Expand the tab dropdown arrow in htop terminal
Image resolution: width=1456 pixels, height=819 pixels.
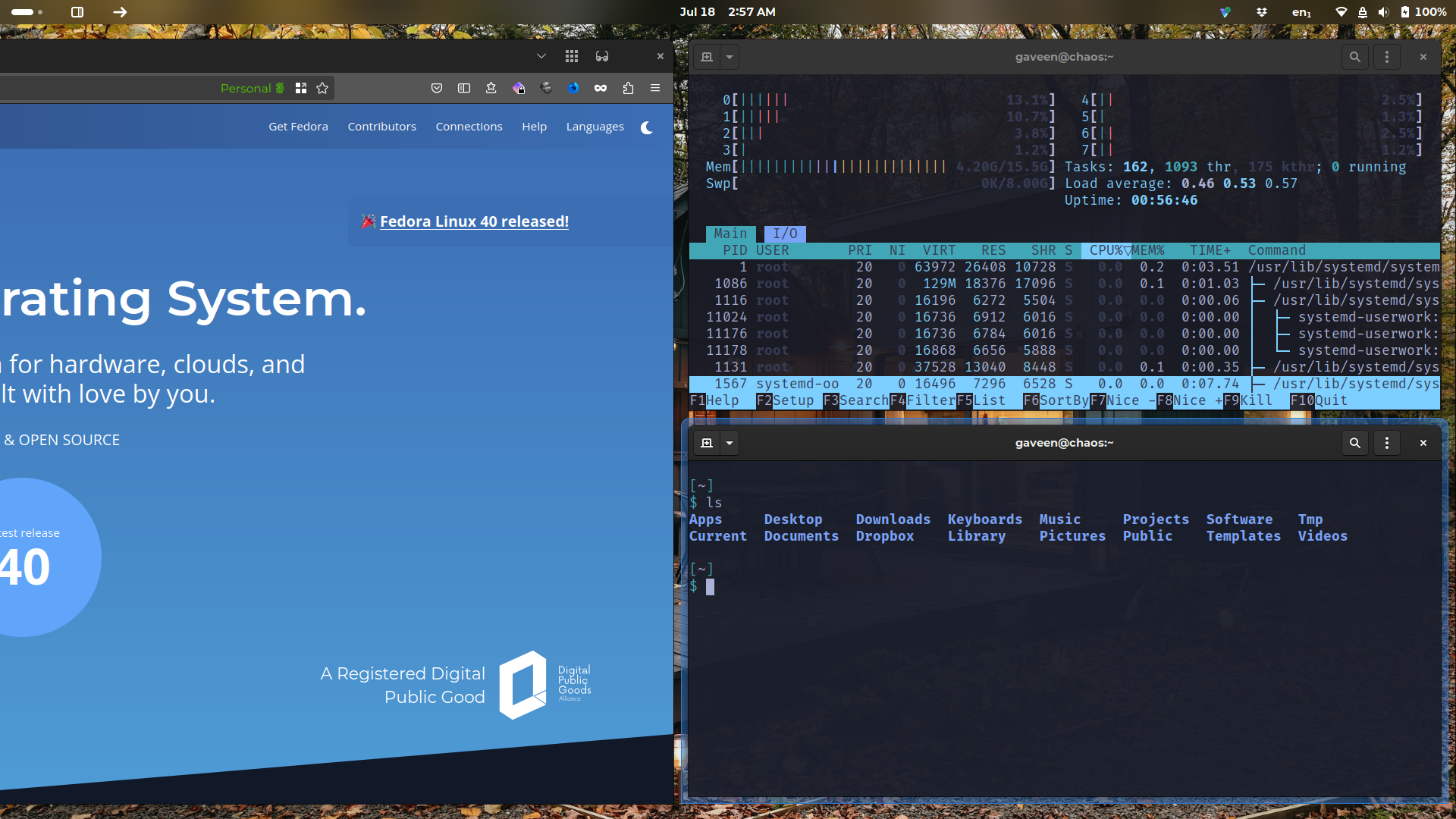(x=730, y=57)
